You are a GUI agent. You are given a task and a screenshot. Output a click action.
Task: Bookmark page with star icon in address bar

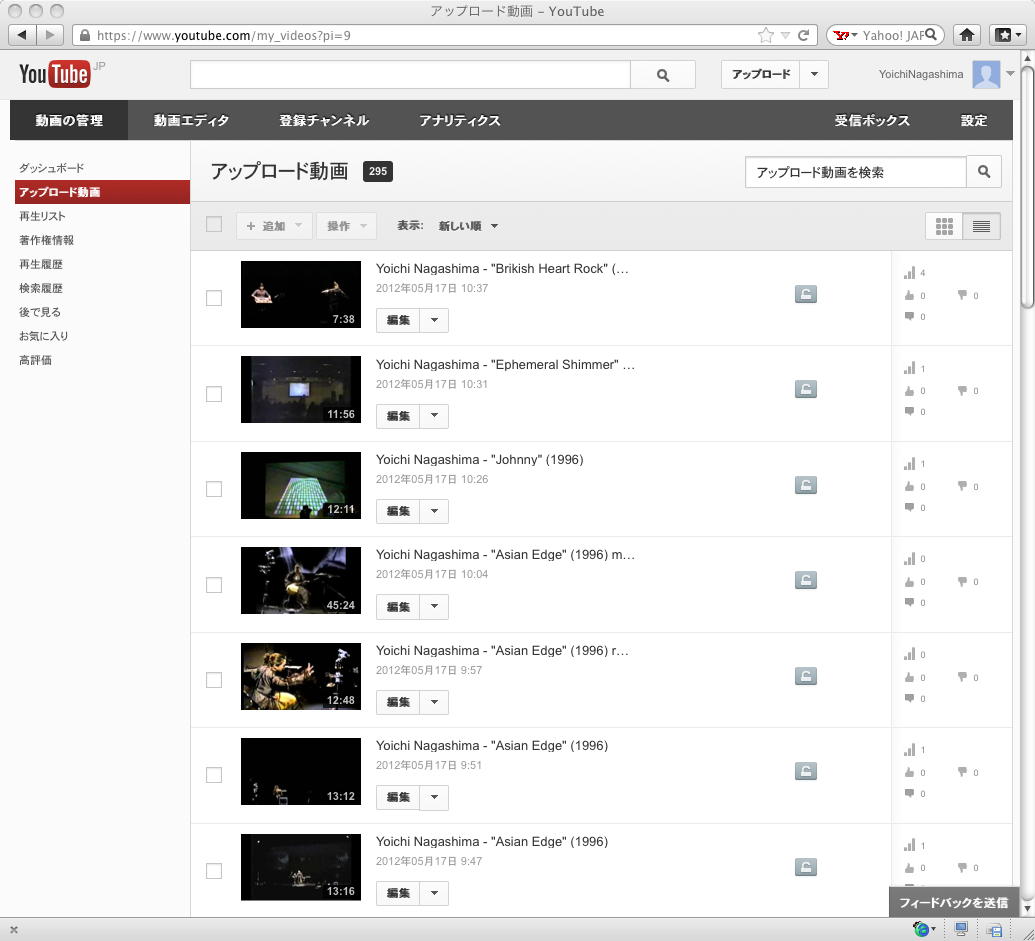coord(766,35)
